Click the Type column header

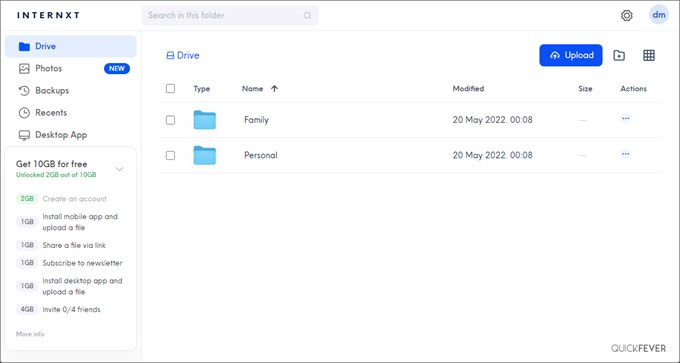pos(202,88)
